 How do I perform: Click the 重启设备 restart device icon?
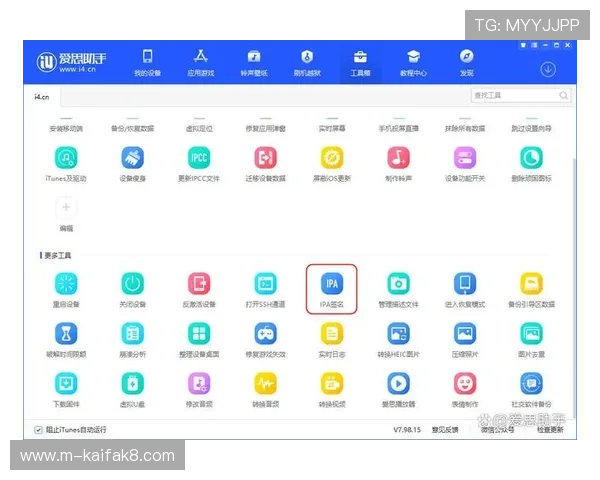[x=67, y=284]
